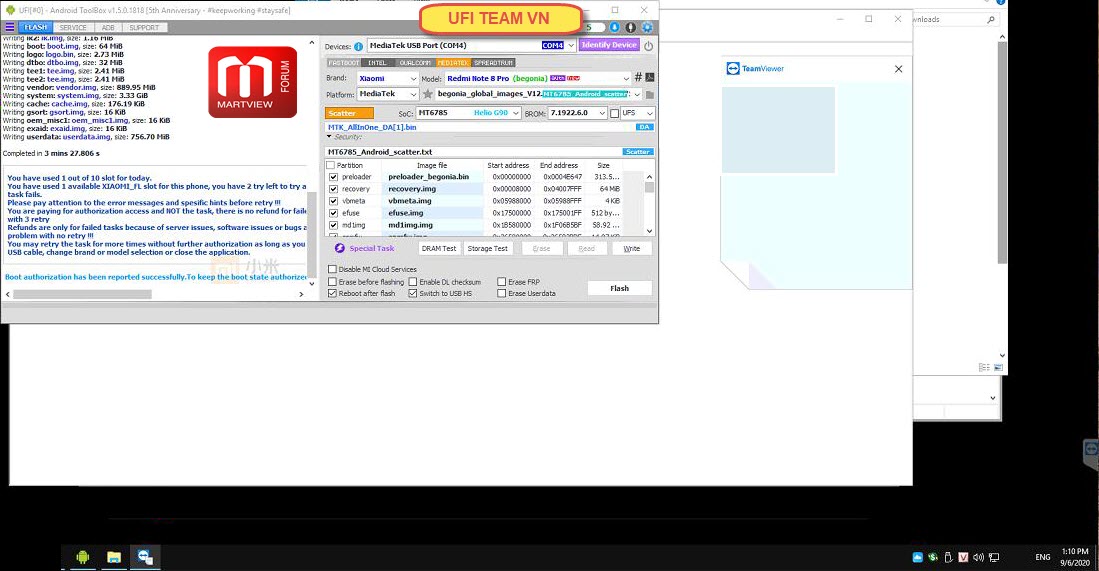Click the TeamViewer logo in the popup
Viewport: 1099px width, 571px height.
point(755,69)
